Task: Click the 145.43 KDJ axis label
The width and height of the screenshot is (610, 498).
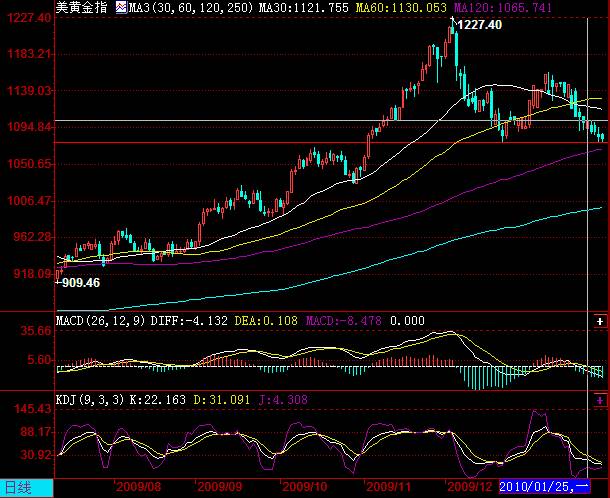Action: [33, 409]
